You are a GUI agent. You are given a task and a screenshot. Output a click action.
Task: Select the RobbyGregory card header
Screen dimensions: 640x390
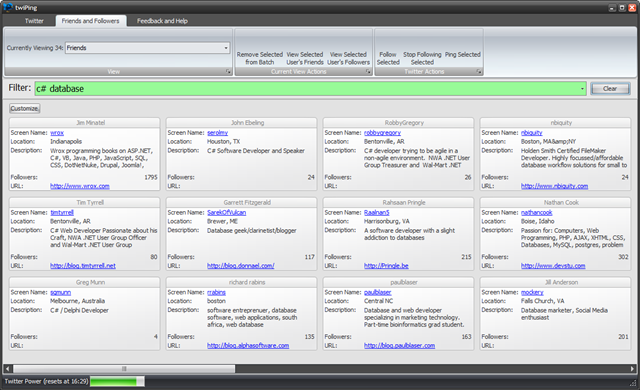[398, 123]
